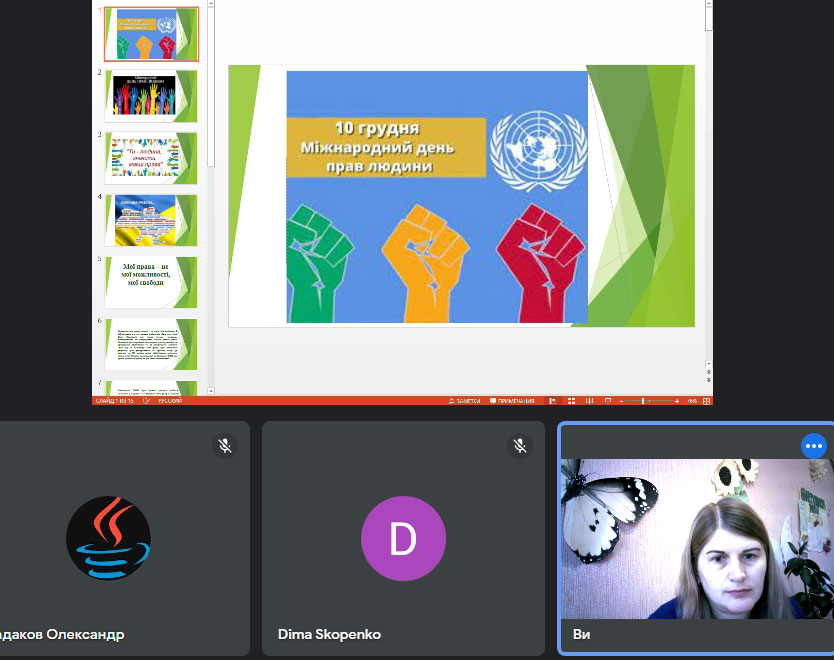This screenshot has width=834, height=660.
Task: Select slide 2 thumbnail with colorful hands
Action: (x=151, y=96)
